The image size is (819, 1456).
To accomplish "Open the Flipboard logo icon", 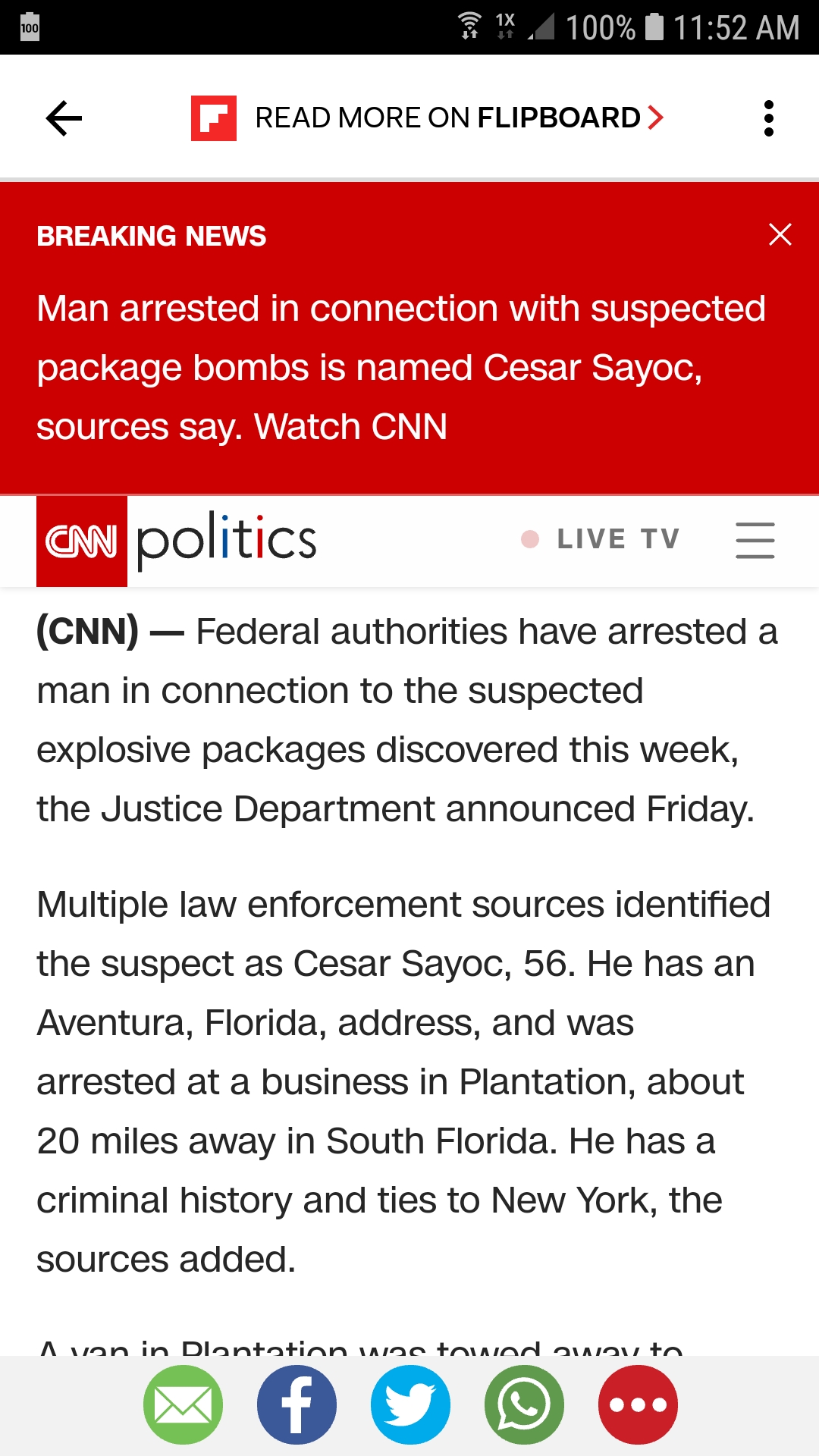I will (x=214, y=118).
